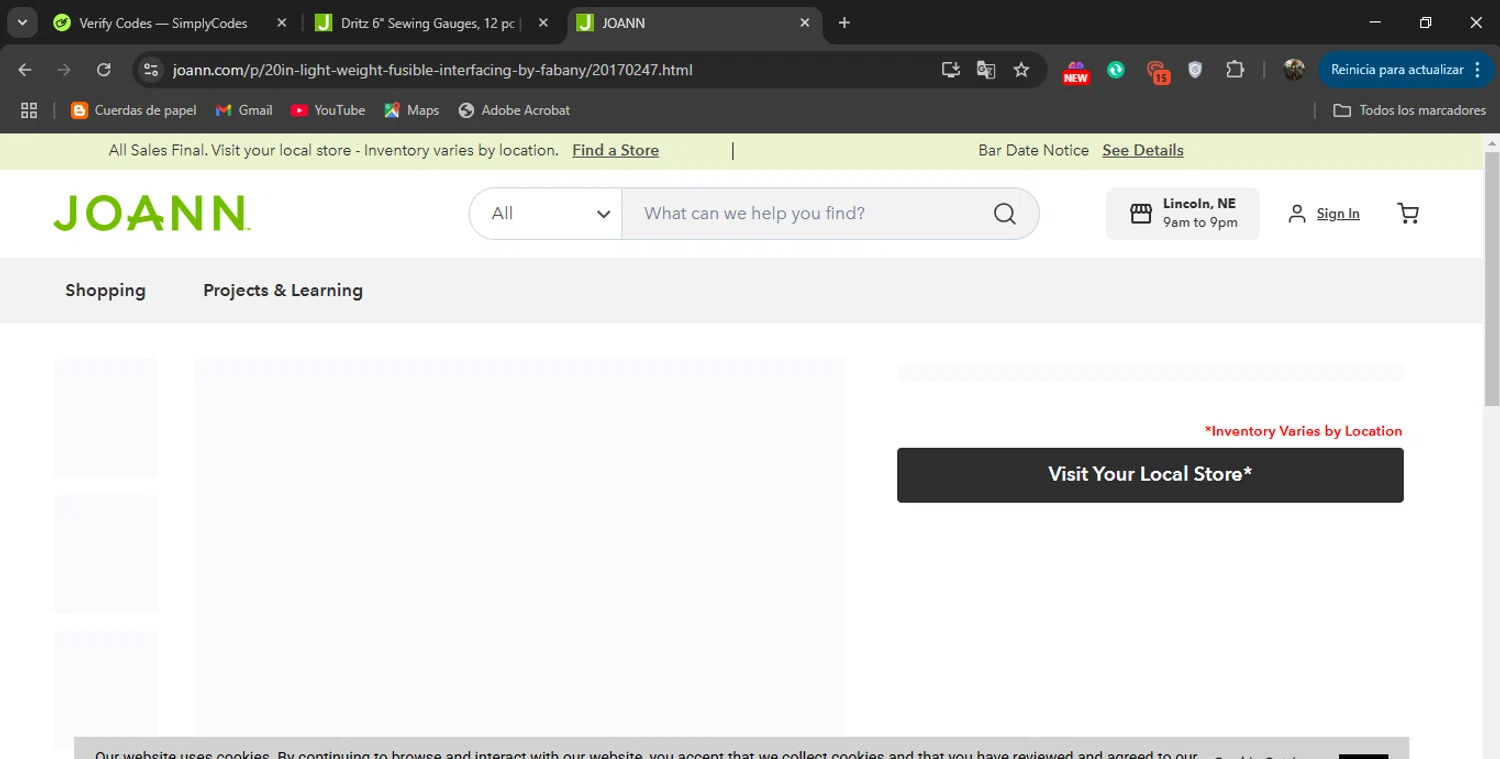
Task: Open the extension showing badge 15
Action: 1157,71
